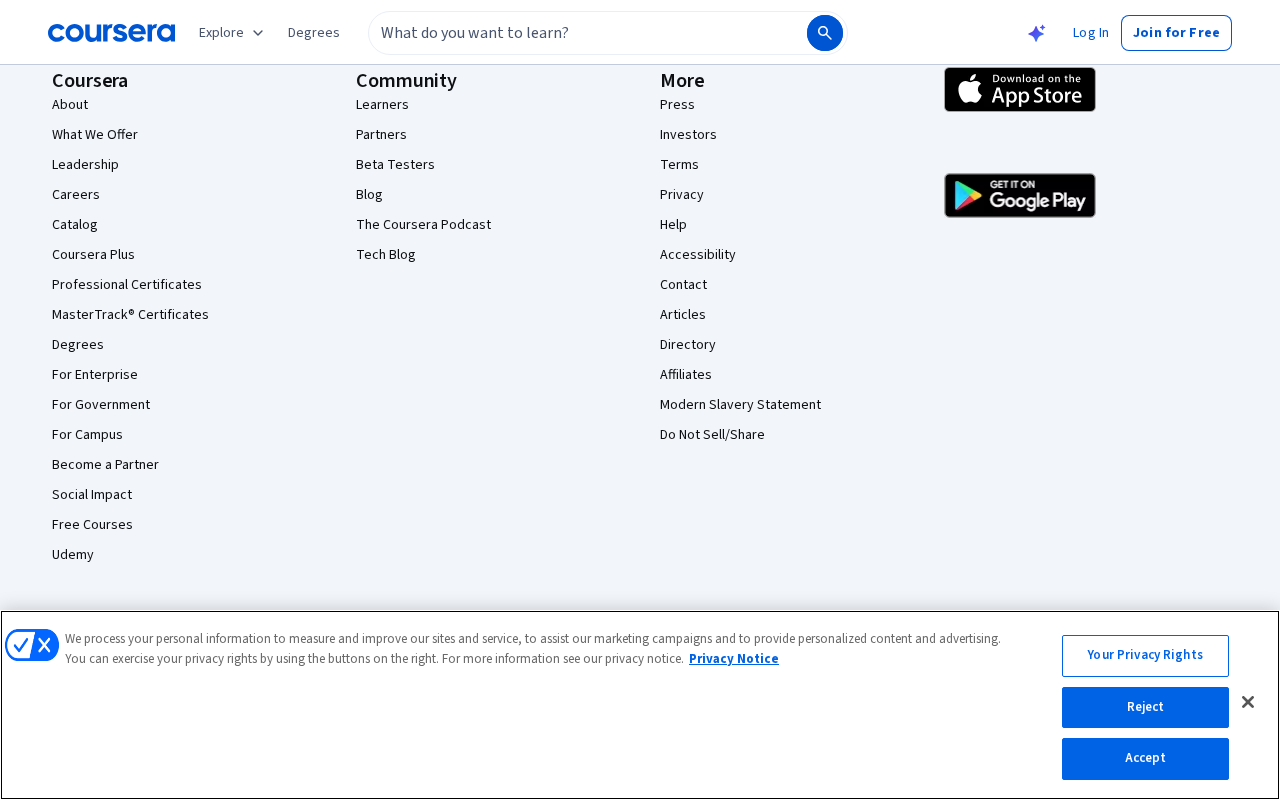Open the Contact link
The width and height of the screenshot is (1280, 800).
(x=683, y=285)
